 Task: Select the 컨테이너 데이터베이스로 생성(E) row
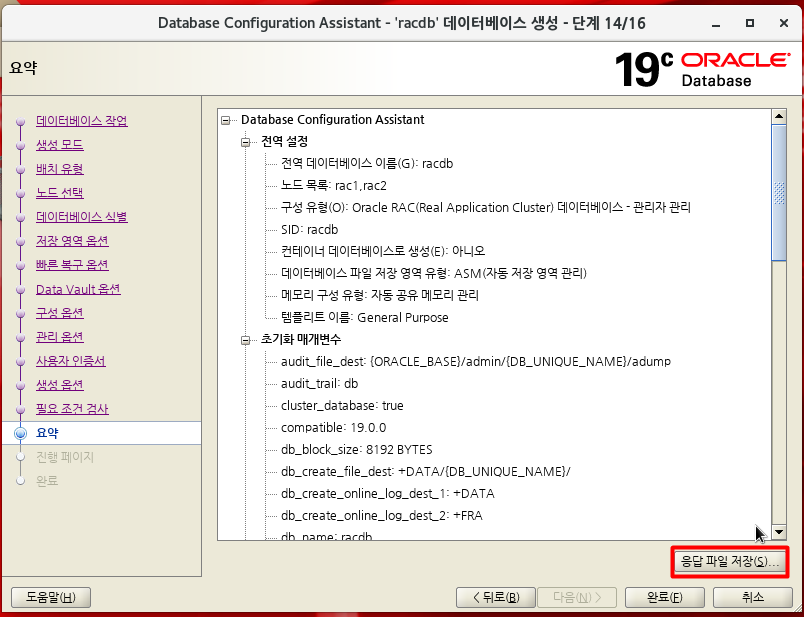point(383,251)
